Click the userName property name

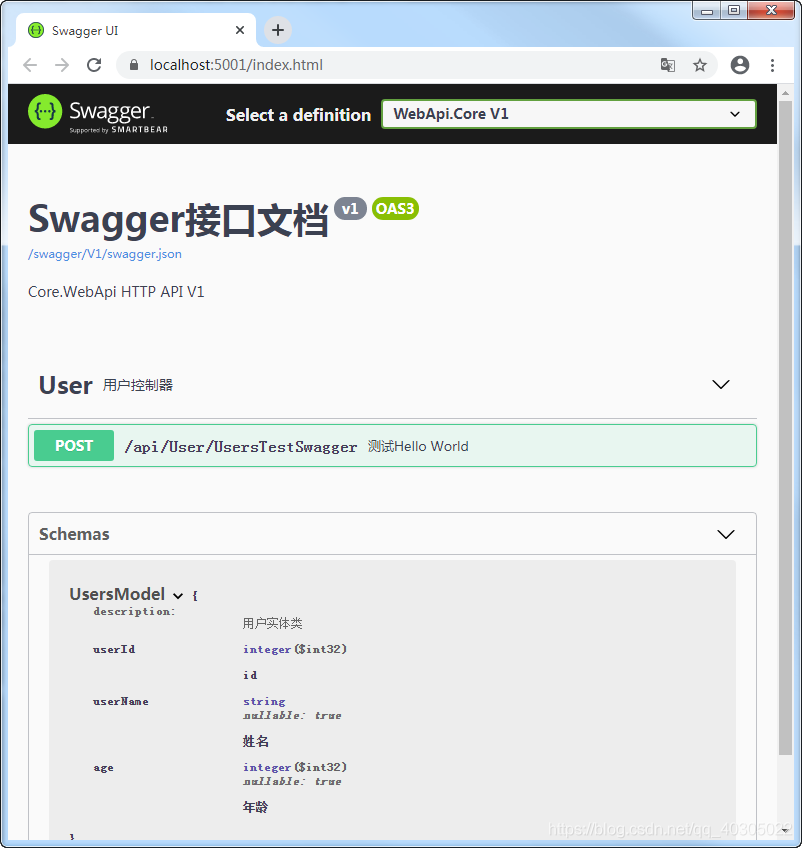click(121, 702)
